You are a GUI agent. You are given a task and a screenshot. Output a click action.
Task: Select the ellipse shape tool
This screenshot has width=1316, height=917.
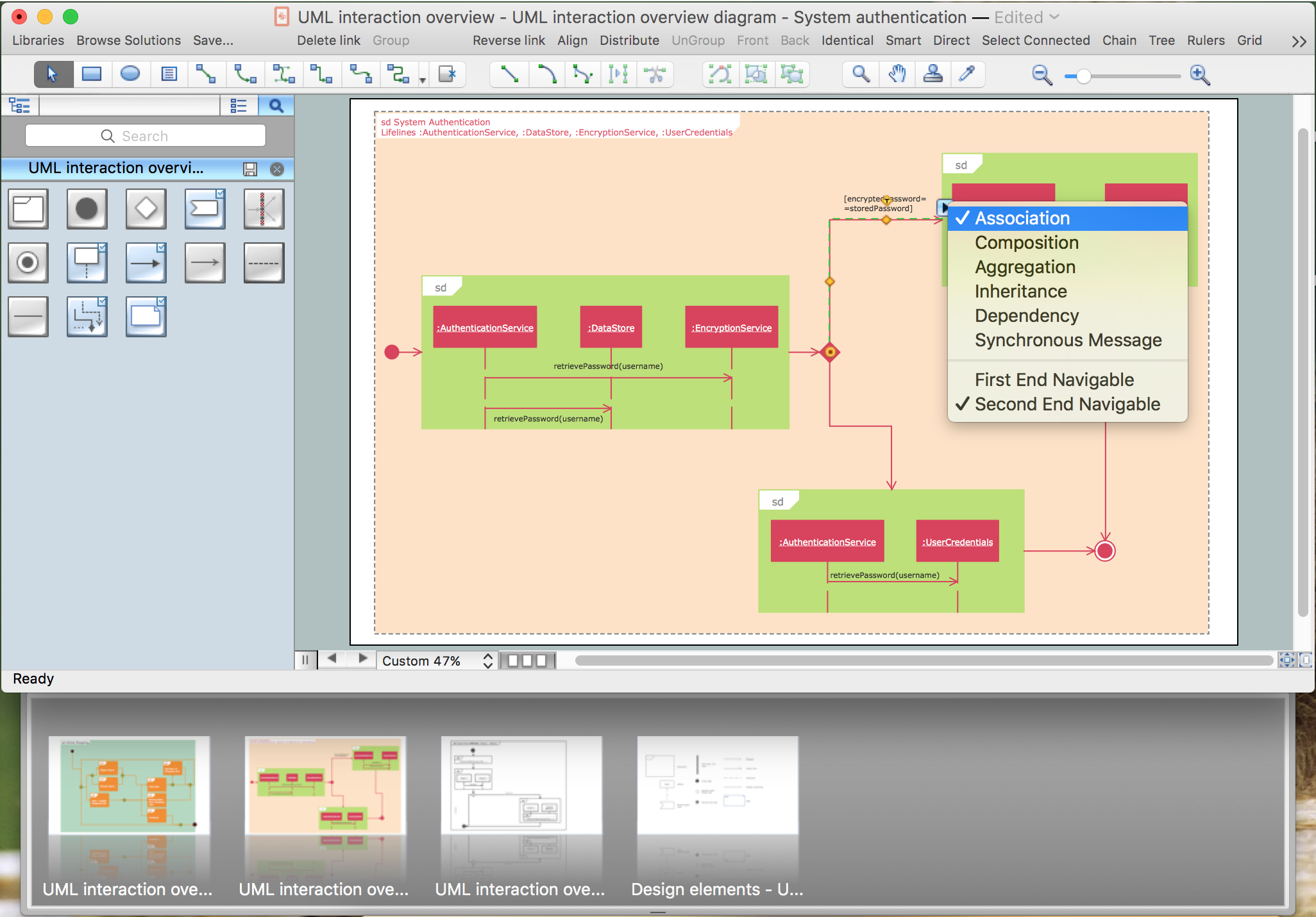130,74
